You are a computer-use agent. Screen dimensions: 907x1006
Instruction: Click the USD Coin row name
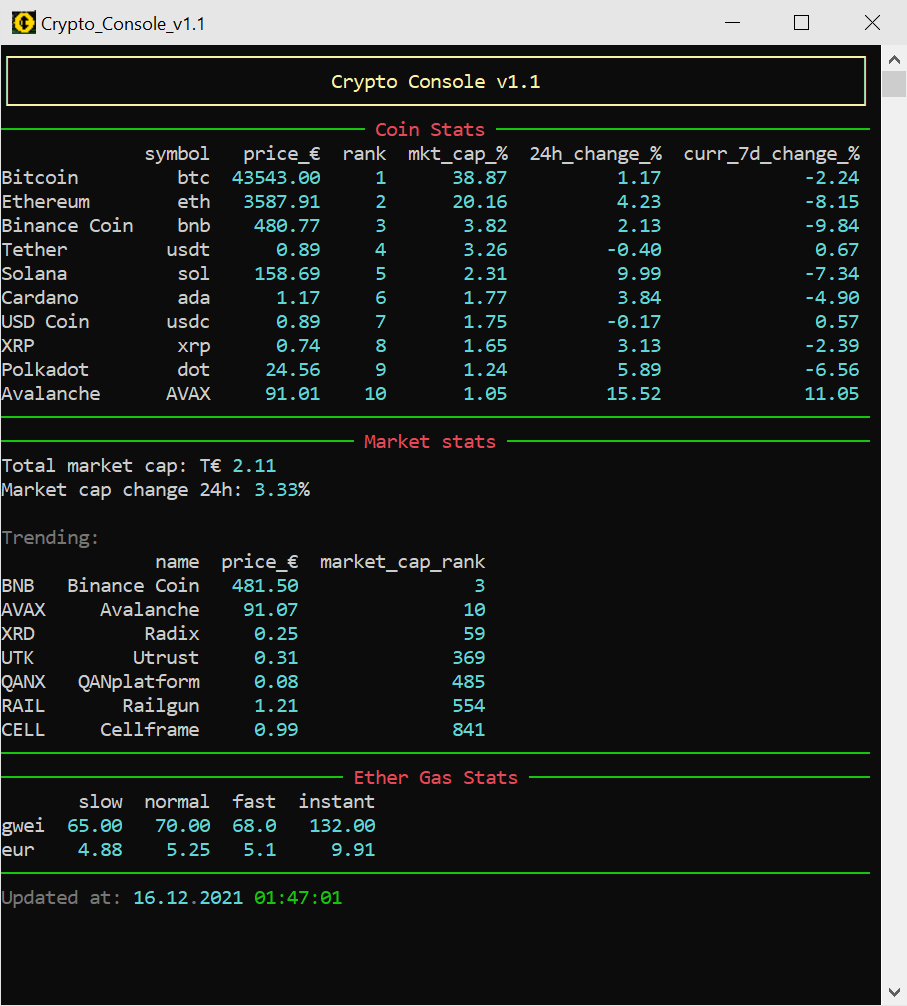(x=46, y=322)
